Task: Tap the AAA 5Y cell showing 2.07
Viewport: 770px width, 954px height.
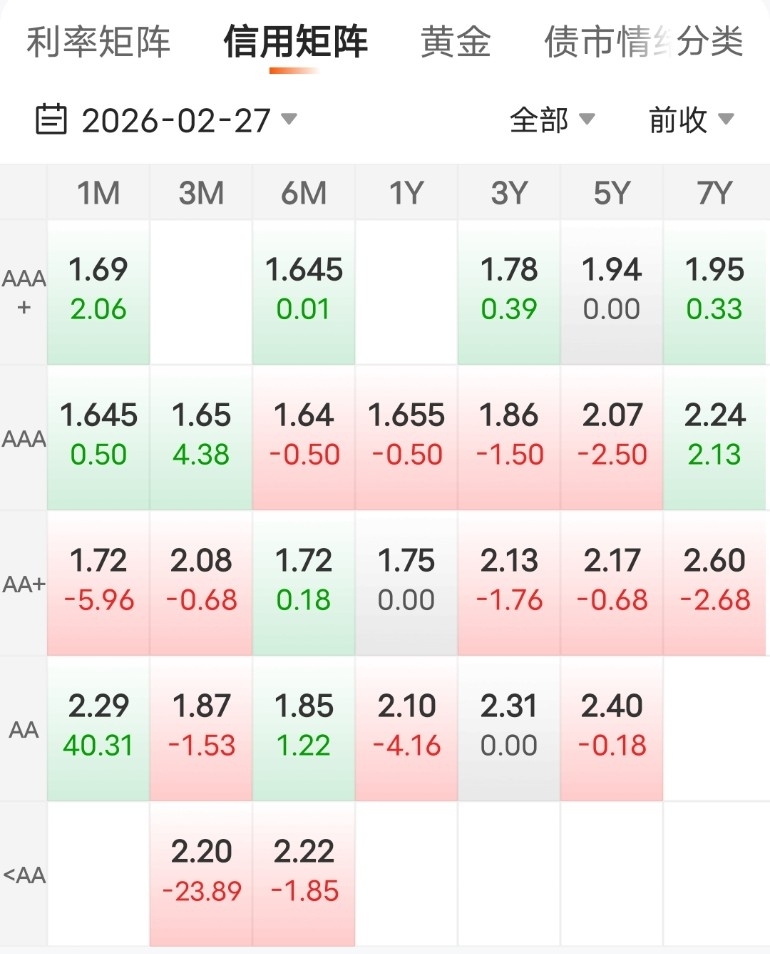Action: click(612, 435)
